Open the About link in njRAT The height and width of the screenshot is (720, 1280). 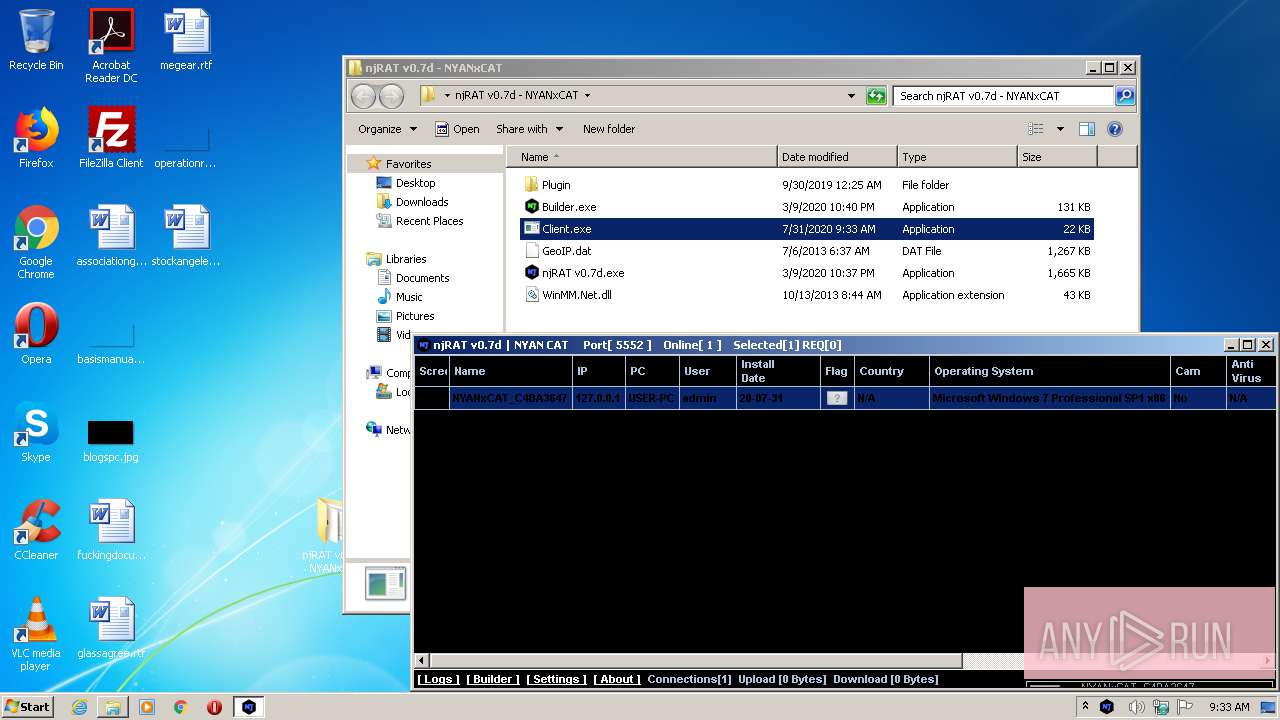click(x=617, y=679)
